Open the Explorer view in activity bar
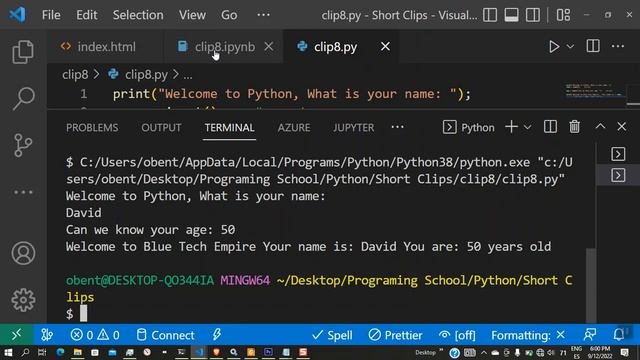The width and height of the screenshot is (640, 360). (x=23, y=52)
